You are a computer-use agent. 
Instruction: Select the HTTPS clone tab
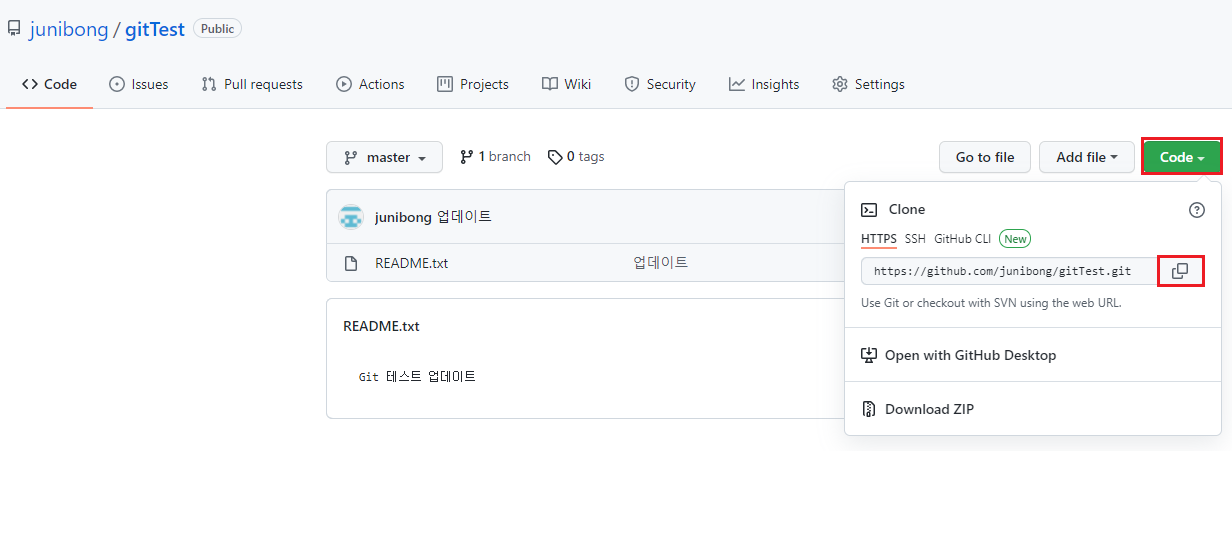point(879,239)
